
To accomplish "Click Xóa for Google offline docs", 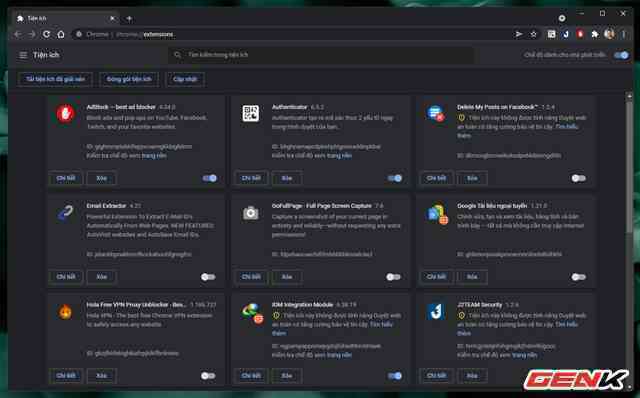I will click(472, 277).
